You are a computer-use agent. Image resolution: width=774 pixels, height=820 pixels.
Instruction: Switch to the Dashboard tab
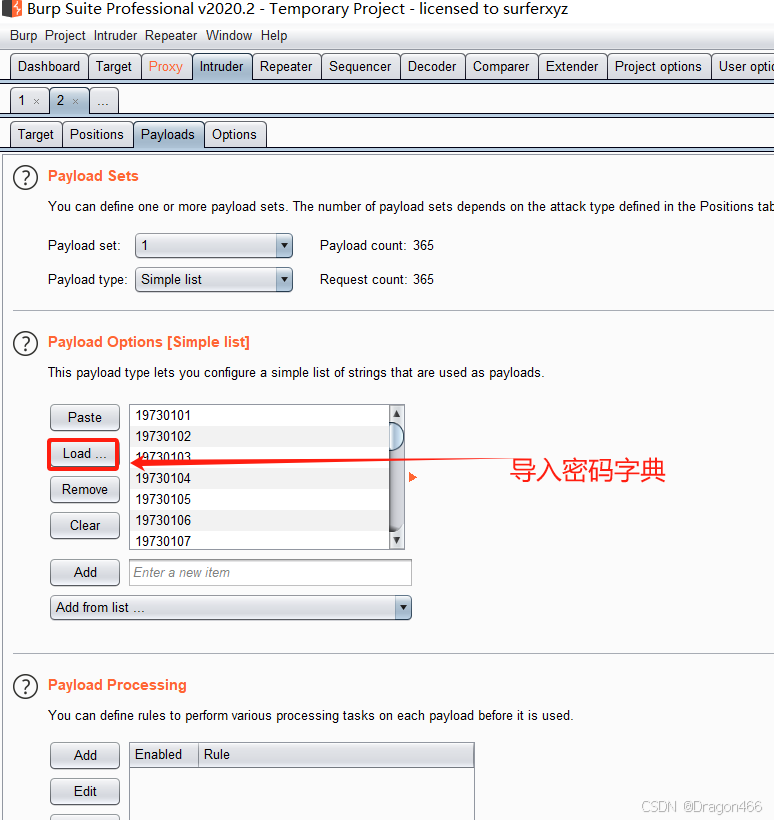(x=49, y=66)
